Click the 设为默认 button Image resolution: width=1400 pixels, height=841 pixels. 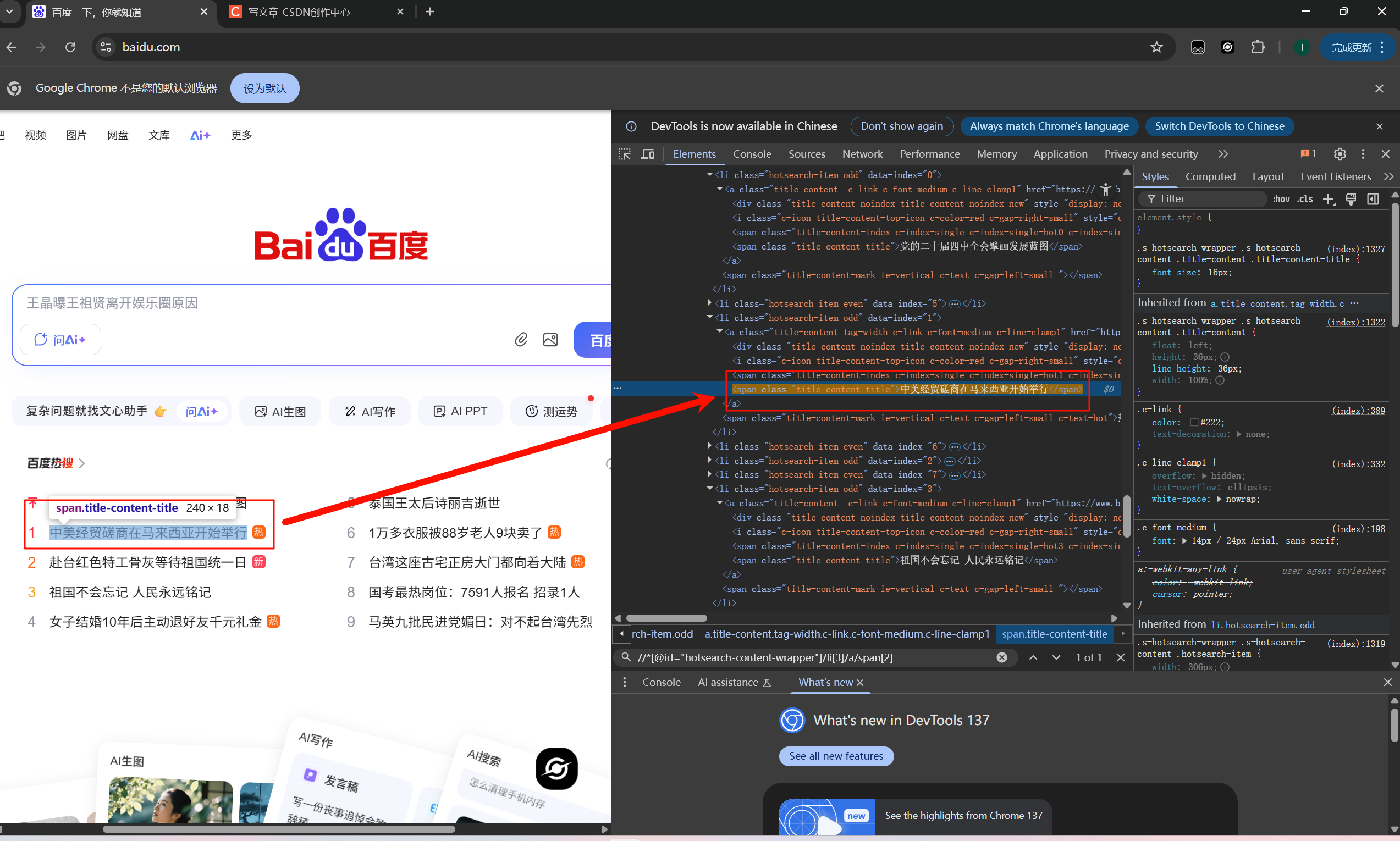264,88
